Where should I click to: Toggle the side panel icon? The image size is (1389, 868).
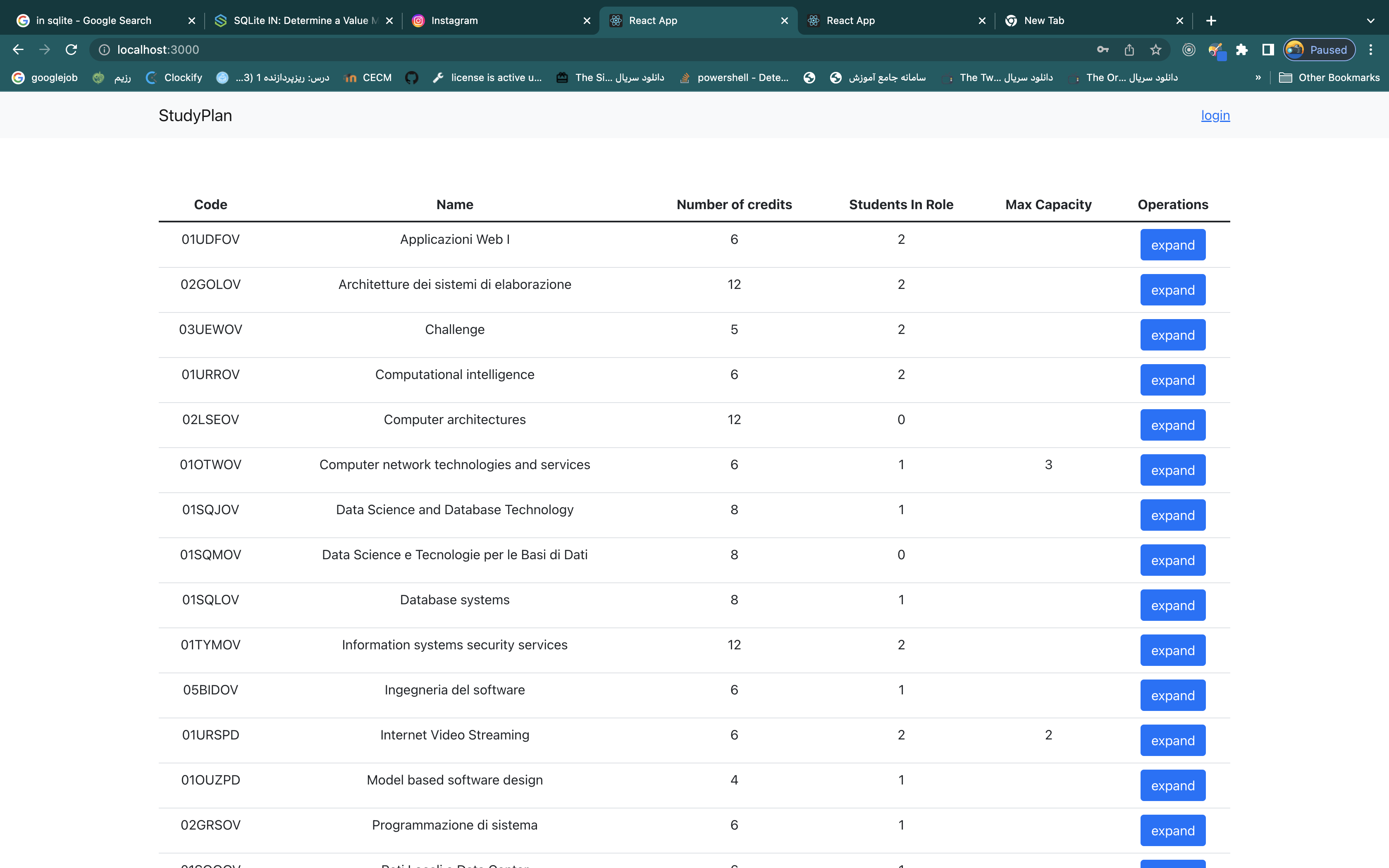(1268, 50)
